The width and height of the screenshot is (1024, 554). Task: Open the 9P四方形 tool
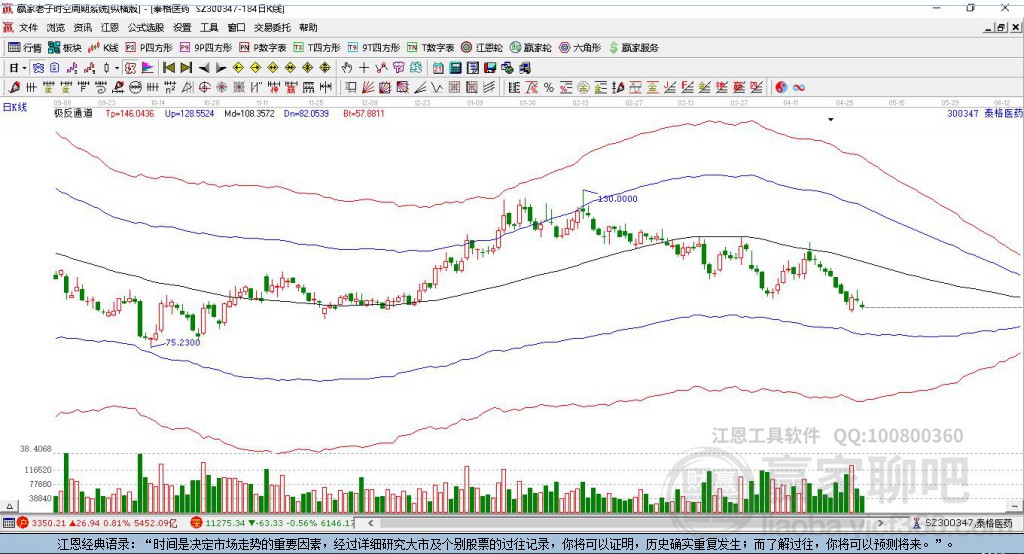pos(206,48)
